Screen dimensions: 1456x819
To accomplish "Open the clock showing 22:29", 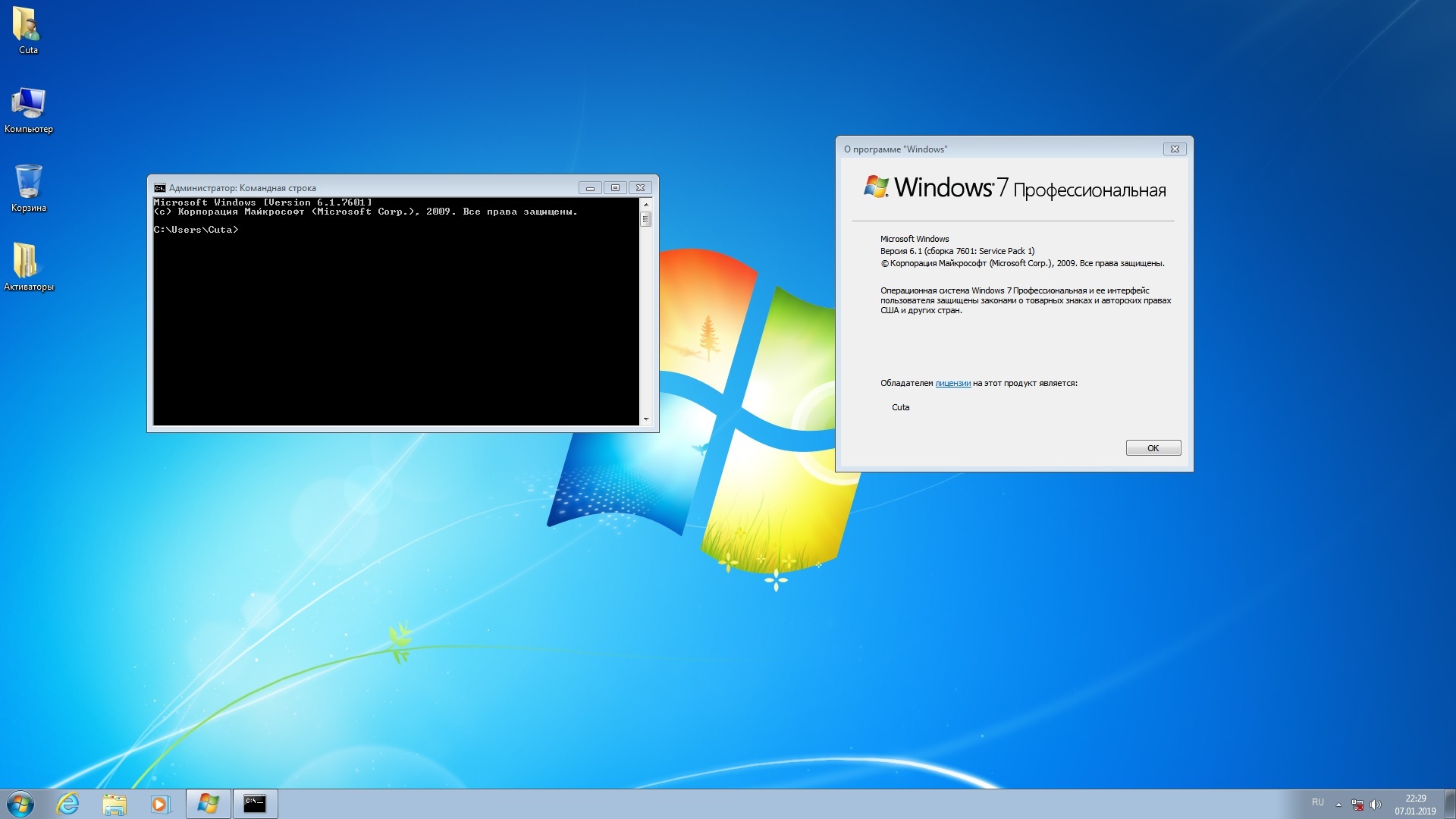I will 1415,805.
